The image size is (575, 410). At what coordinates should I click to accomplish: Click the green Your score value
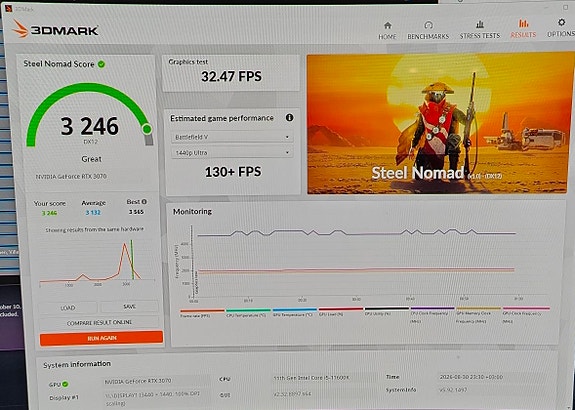[x=49, y=213]
